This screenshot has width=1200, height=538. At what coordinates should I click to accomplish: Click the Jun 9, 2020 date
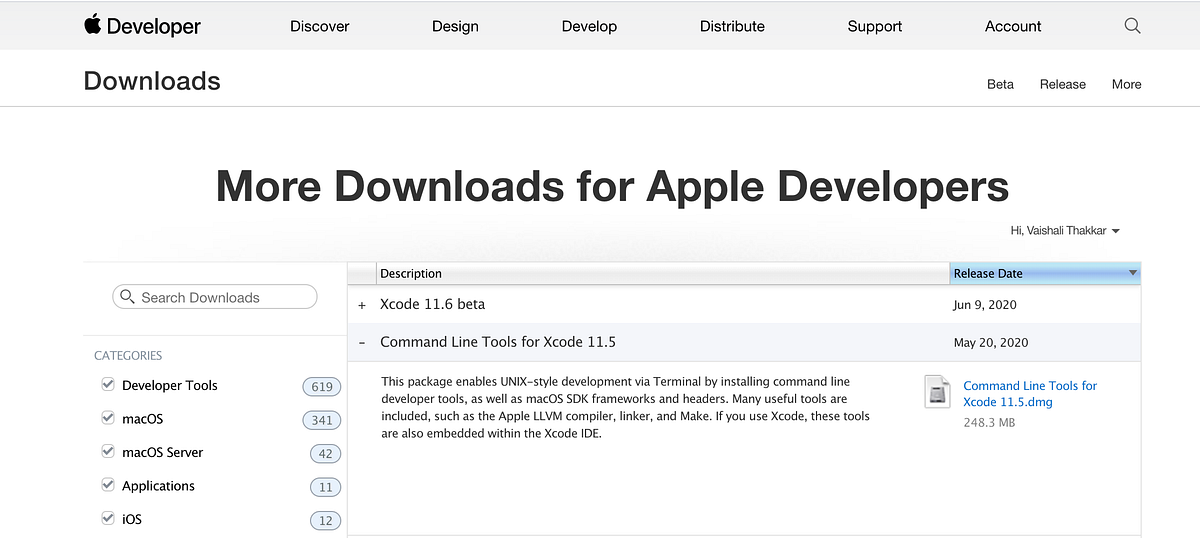point(985,305)
